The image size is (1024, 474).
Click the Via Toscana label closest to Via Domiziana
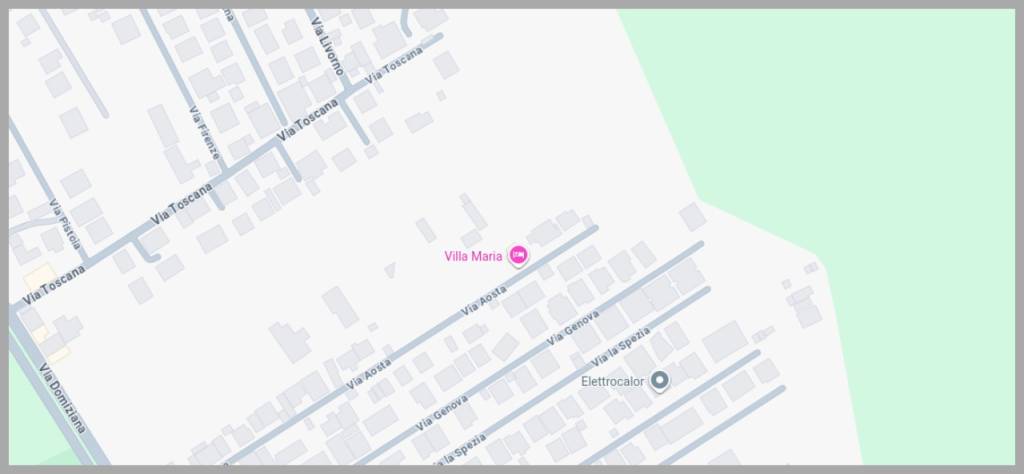pyautogui.click(x=54, y=285)
